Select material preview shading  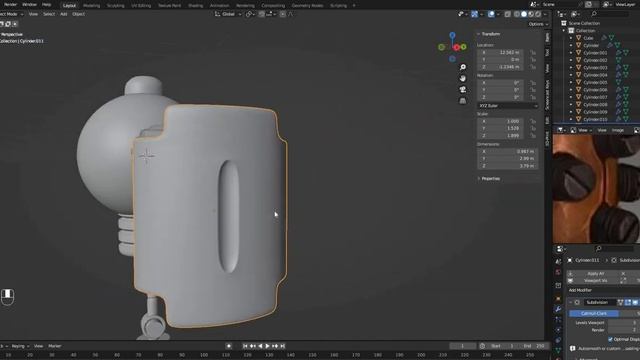coord(531,14)
